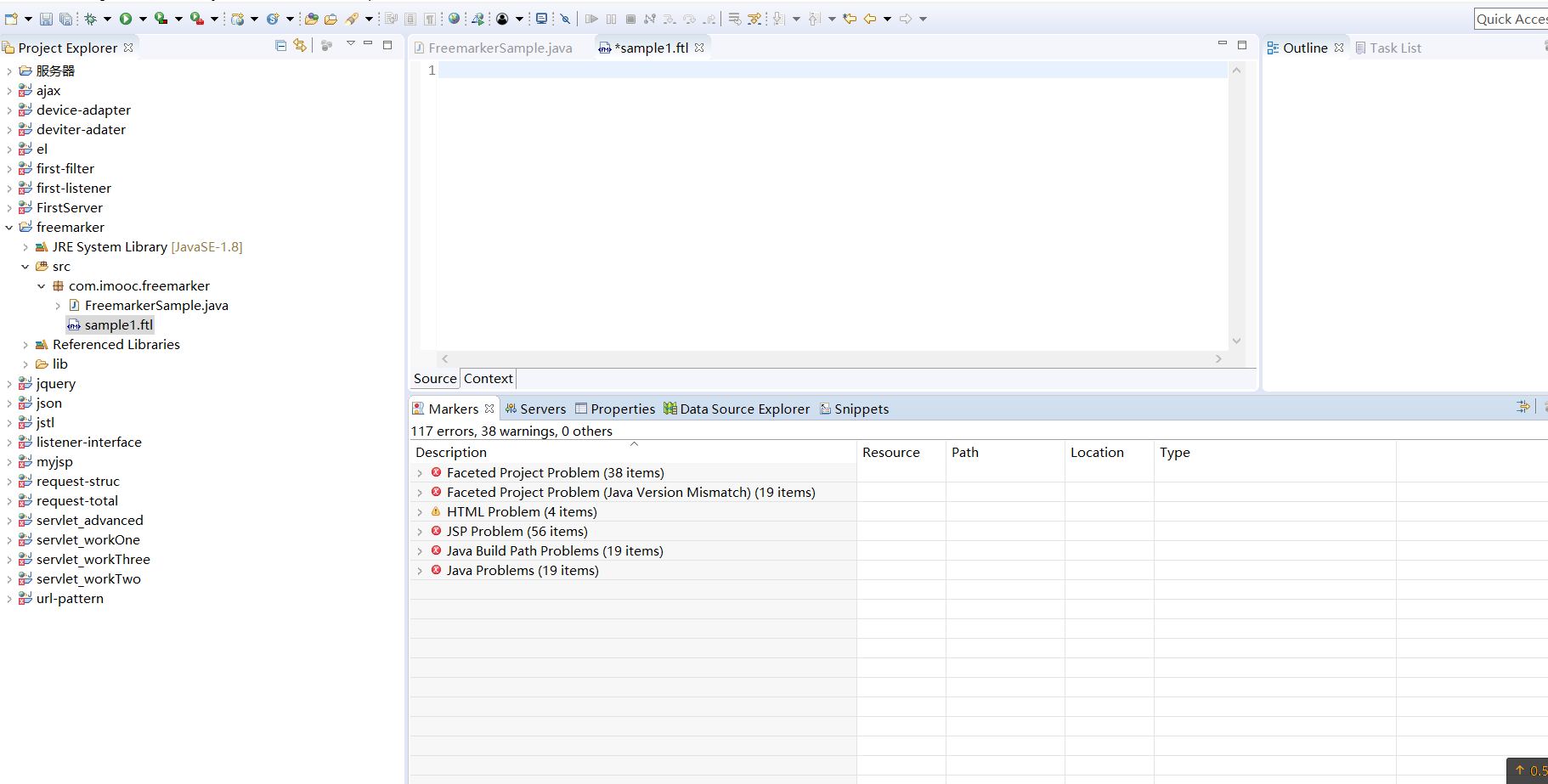
Task: Click the Debug bug icon
Action: (90, 19)
